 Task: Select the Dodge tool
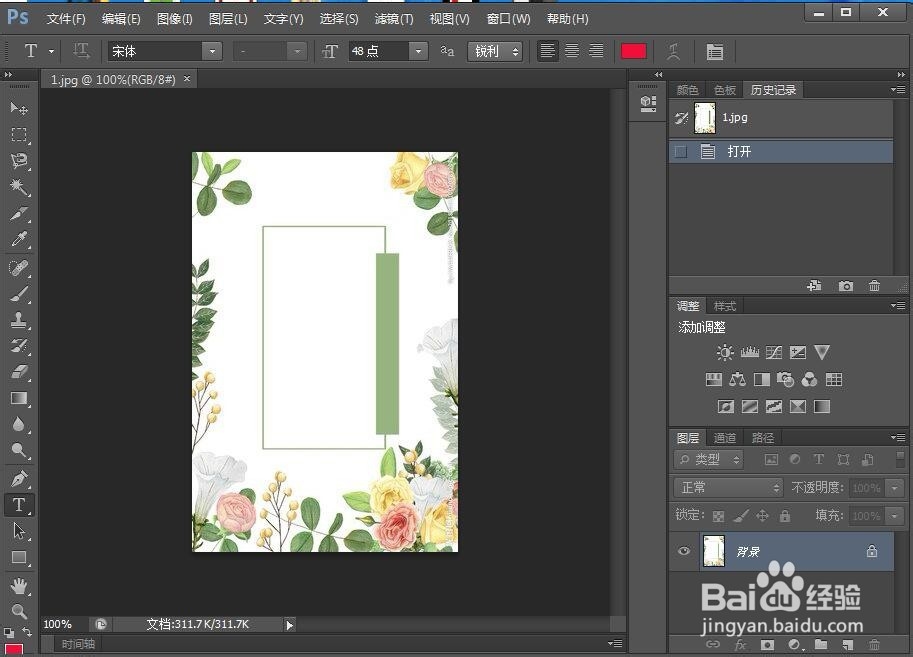[19, 450]
